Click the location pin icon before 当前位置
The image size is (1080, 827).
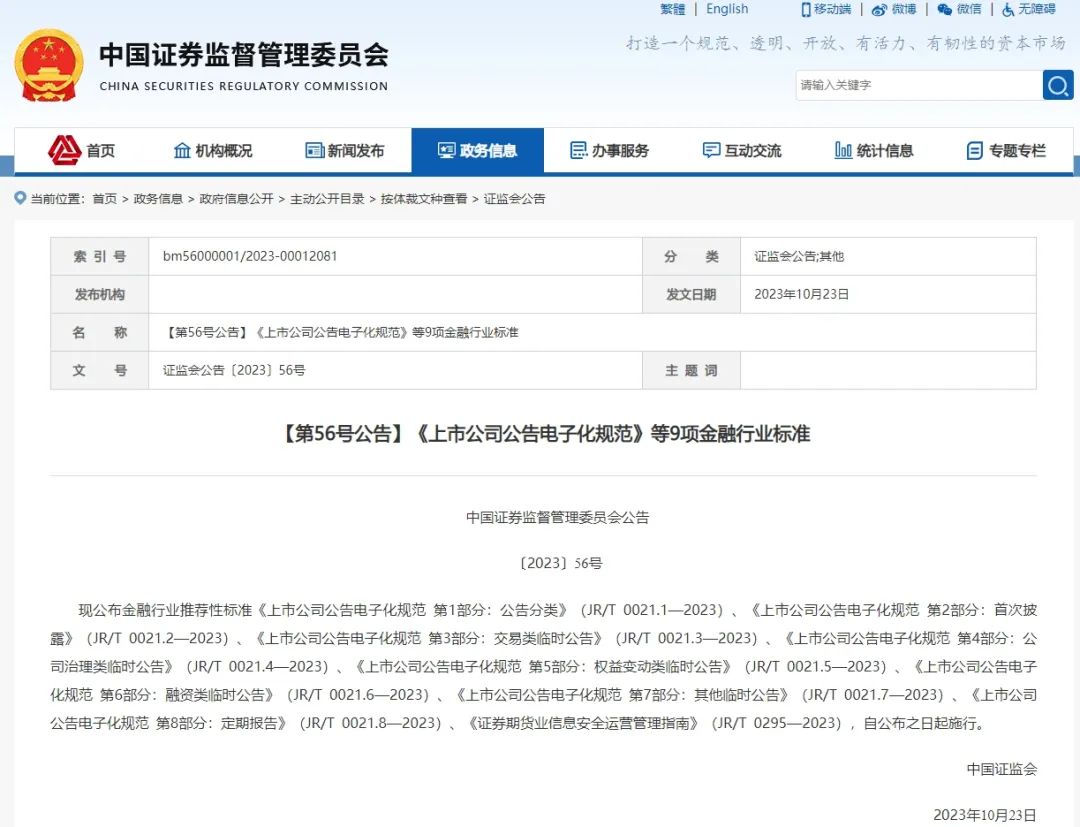20,198
